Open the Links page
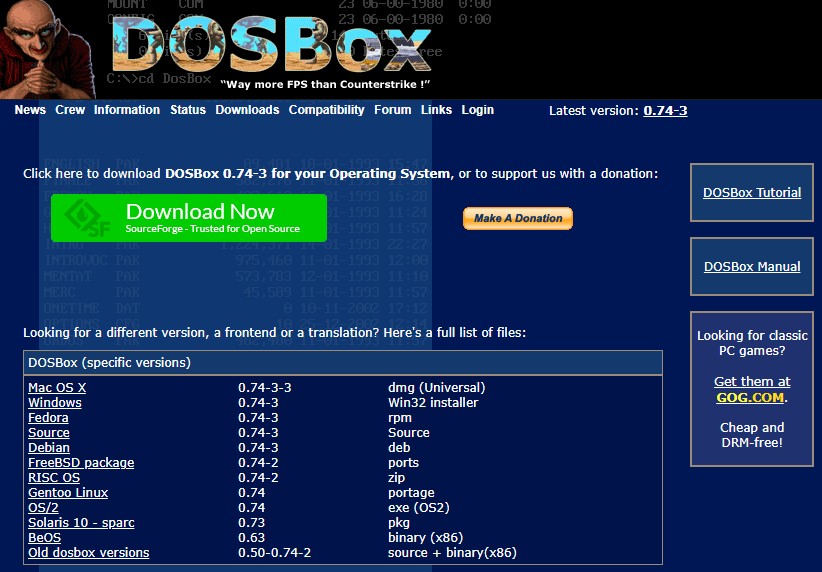822x572 pixels. tap(436, 110)
